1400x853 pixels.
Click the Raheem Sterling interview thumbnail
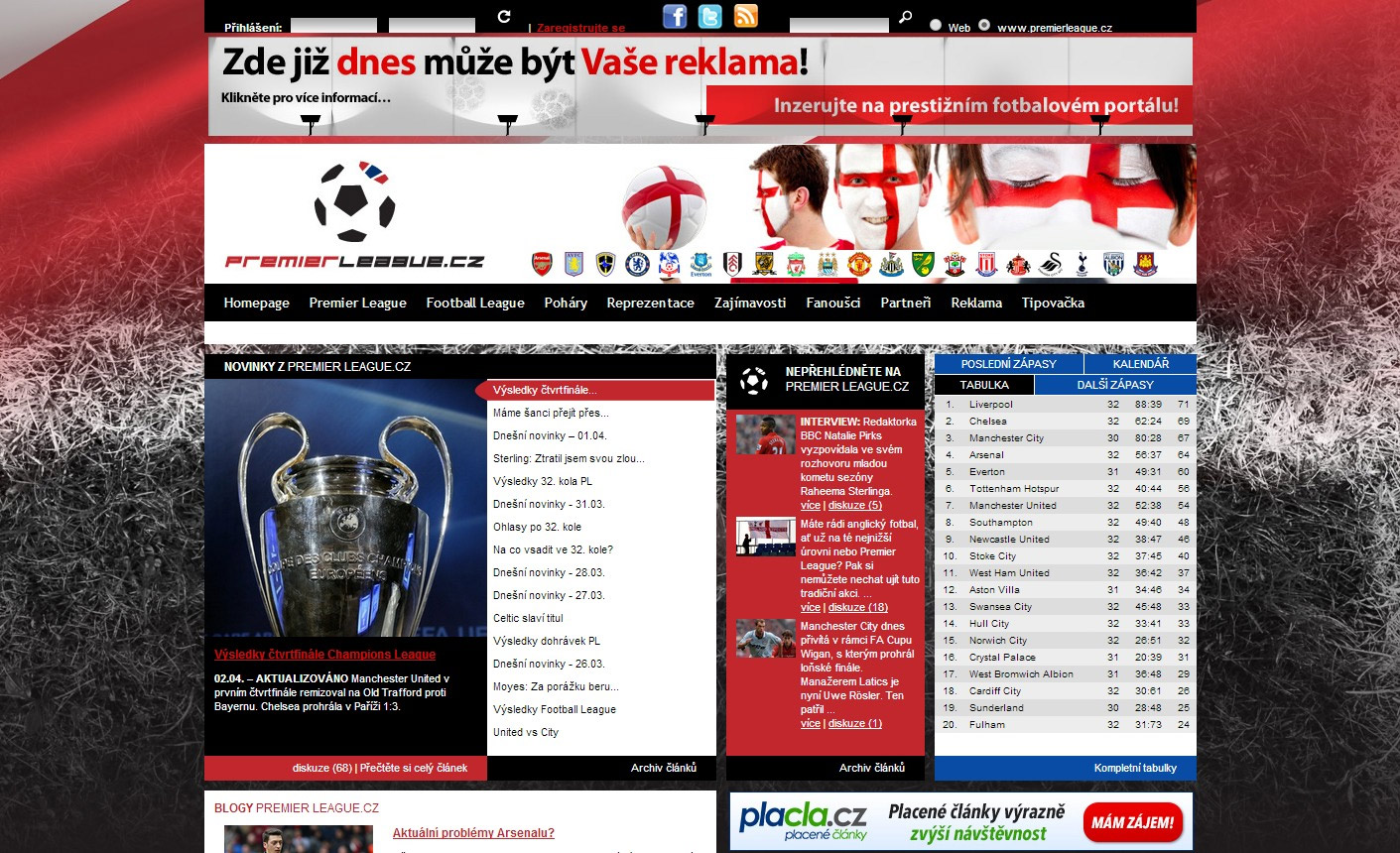pos(765,434)
